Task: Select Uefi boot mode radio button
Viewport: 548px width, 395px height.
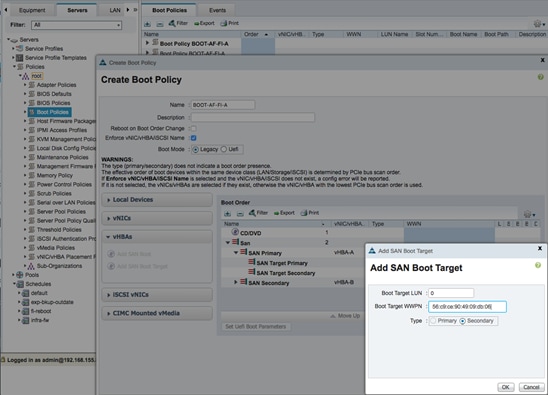Action: [x=224, y=149]
